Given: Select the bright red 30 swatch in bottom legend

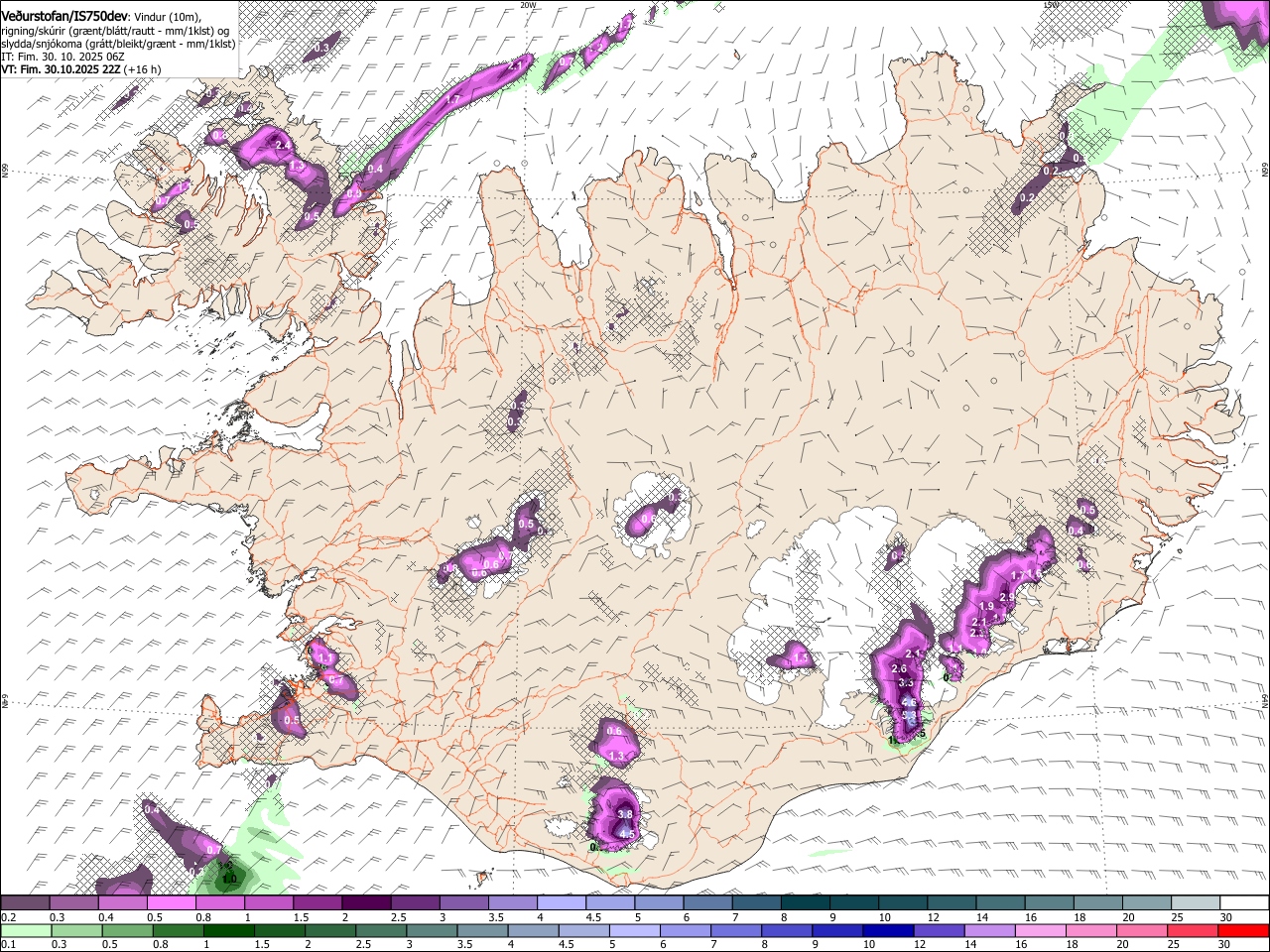Looking at the screenshot, I should pyautogui.click(x=1242, y=931).
